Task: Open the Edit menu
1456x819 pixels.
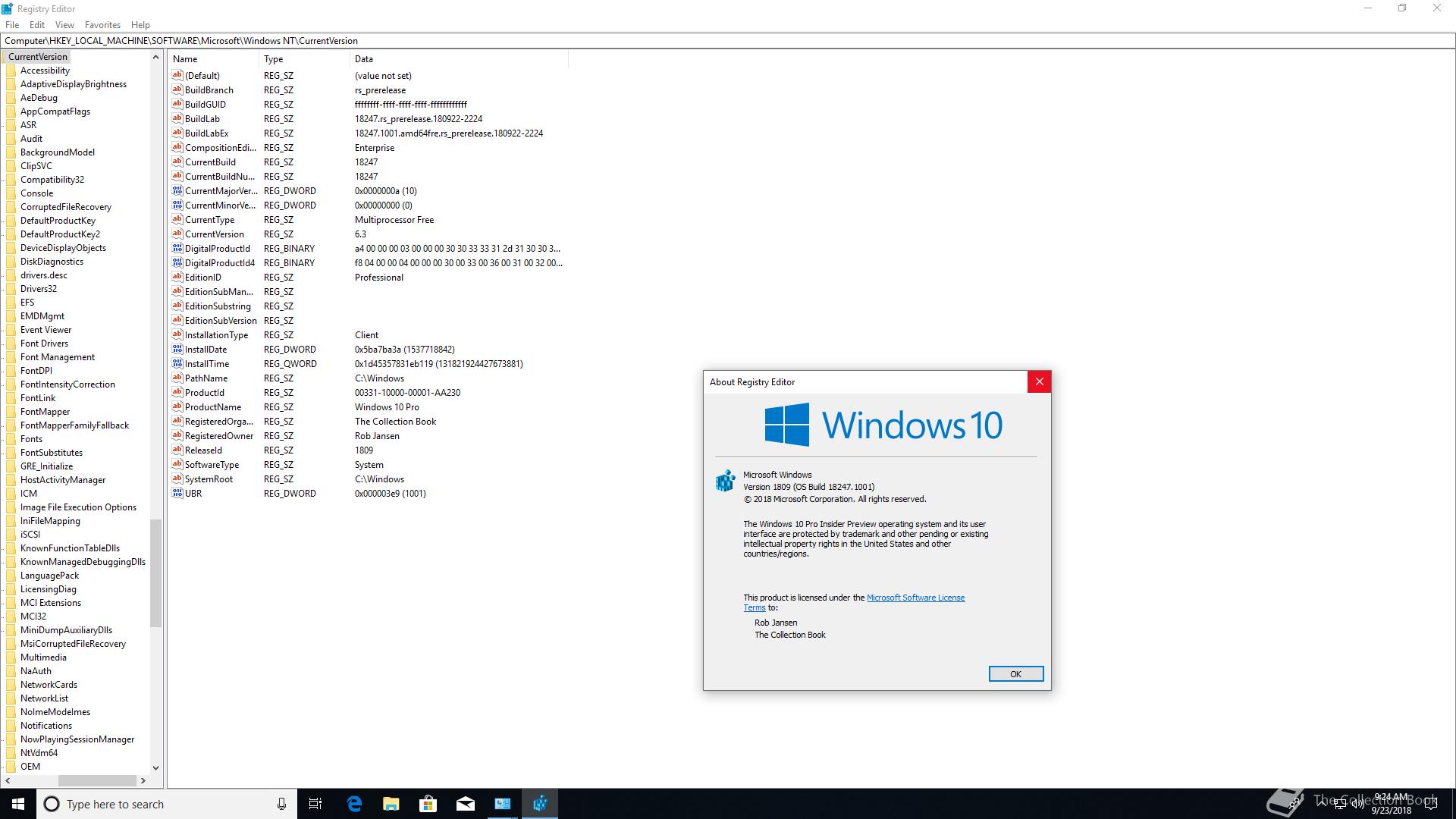Action: point(36,24)
